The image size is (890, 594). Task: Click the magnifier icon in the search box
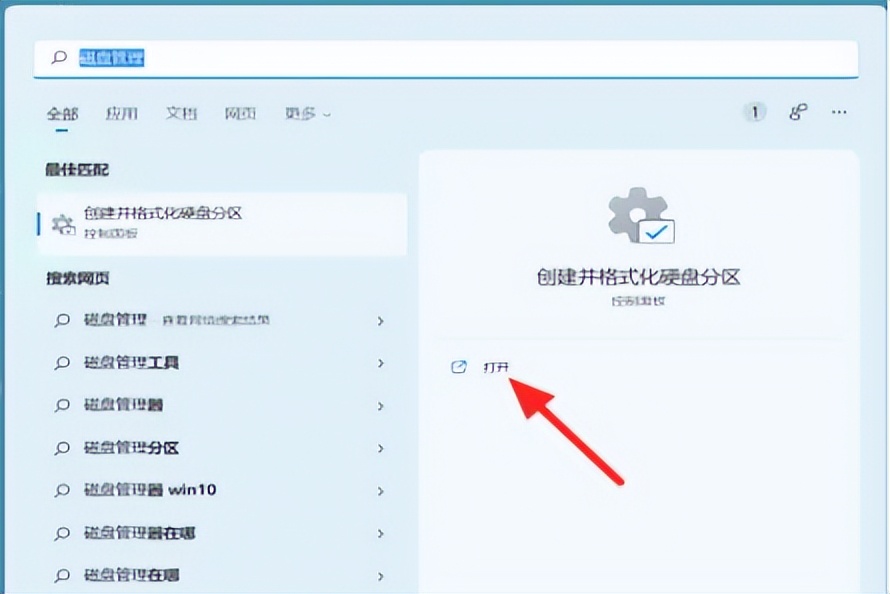59,58
